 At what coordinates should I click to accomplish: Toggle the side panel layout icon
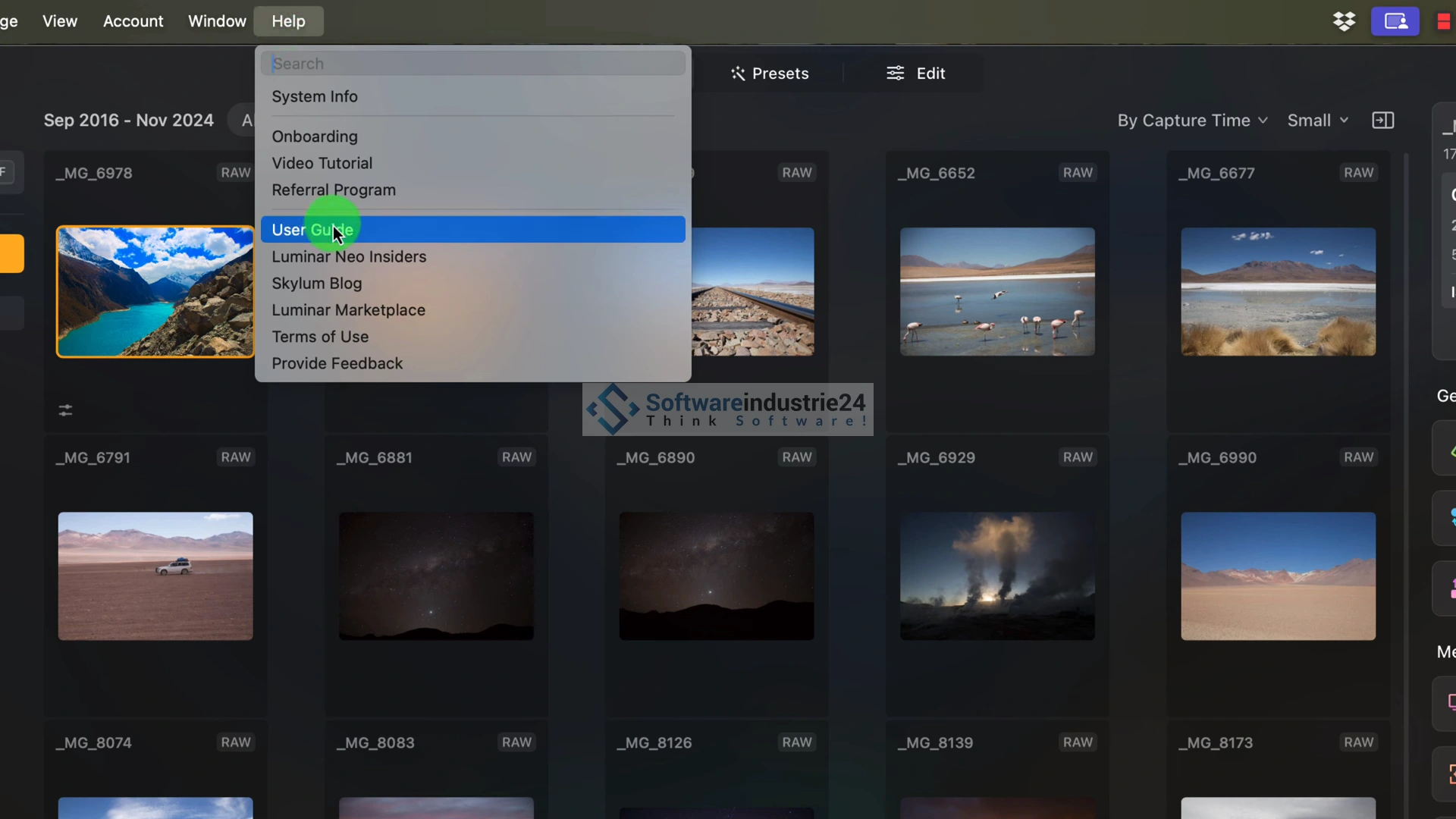(1382, 121)
